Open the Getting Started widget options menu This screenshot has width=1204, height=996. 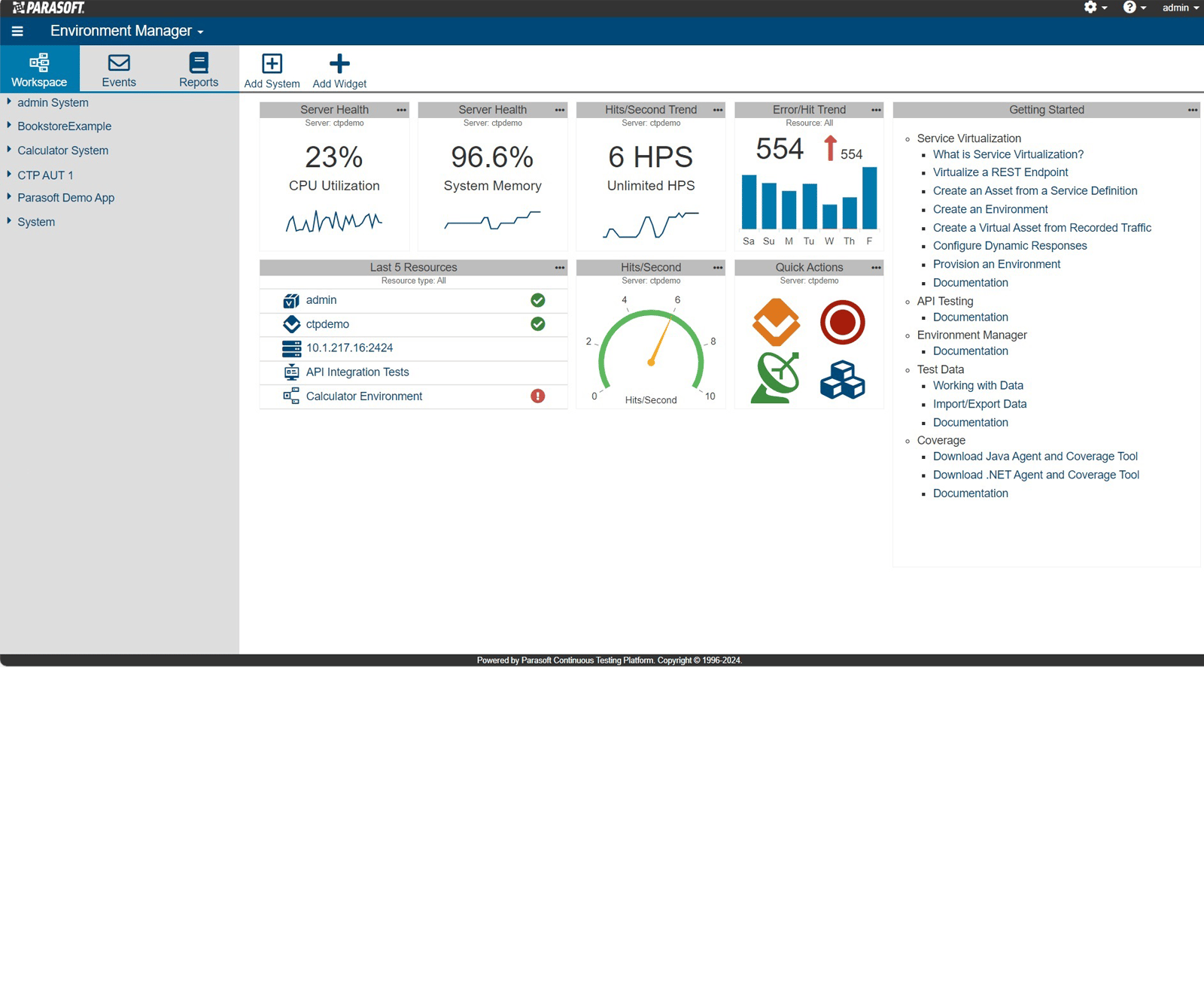point(1193,110)
